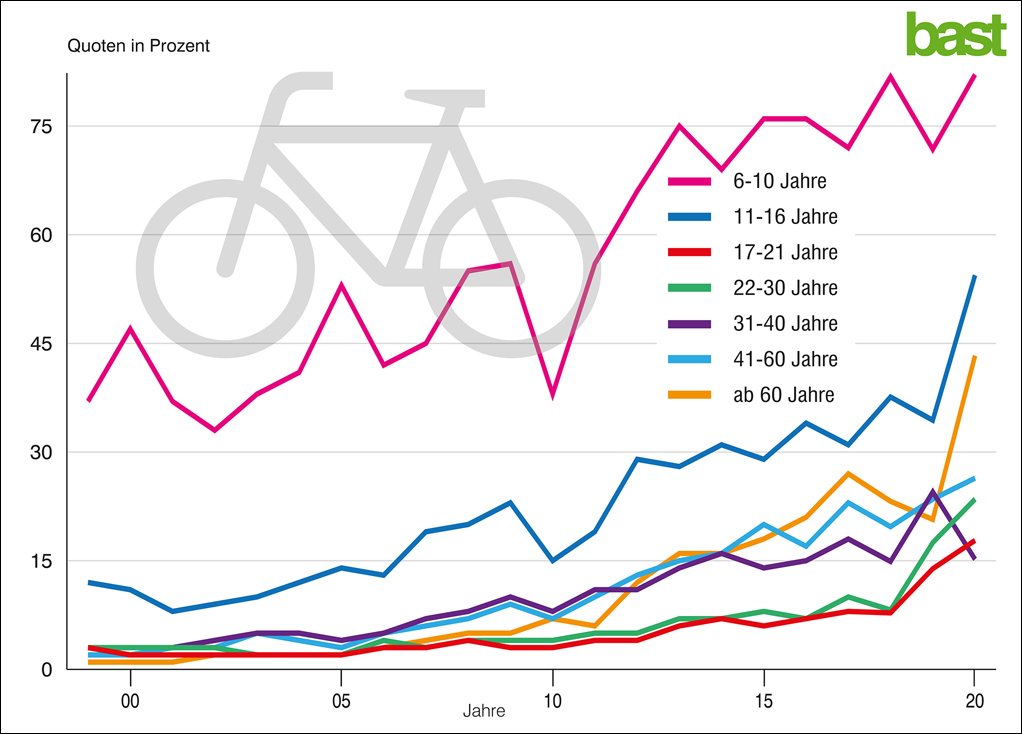Image resolution: width=1022 pixels, height=734 pixels.
Task: Click the 10 year tick on x-axis
Action: pyautogui.click(x=552, y=701)
